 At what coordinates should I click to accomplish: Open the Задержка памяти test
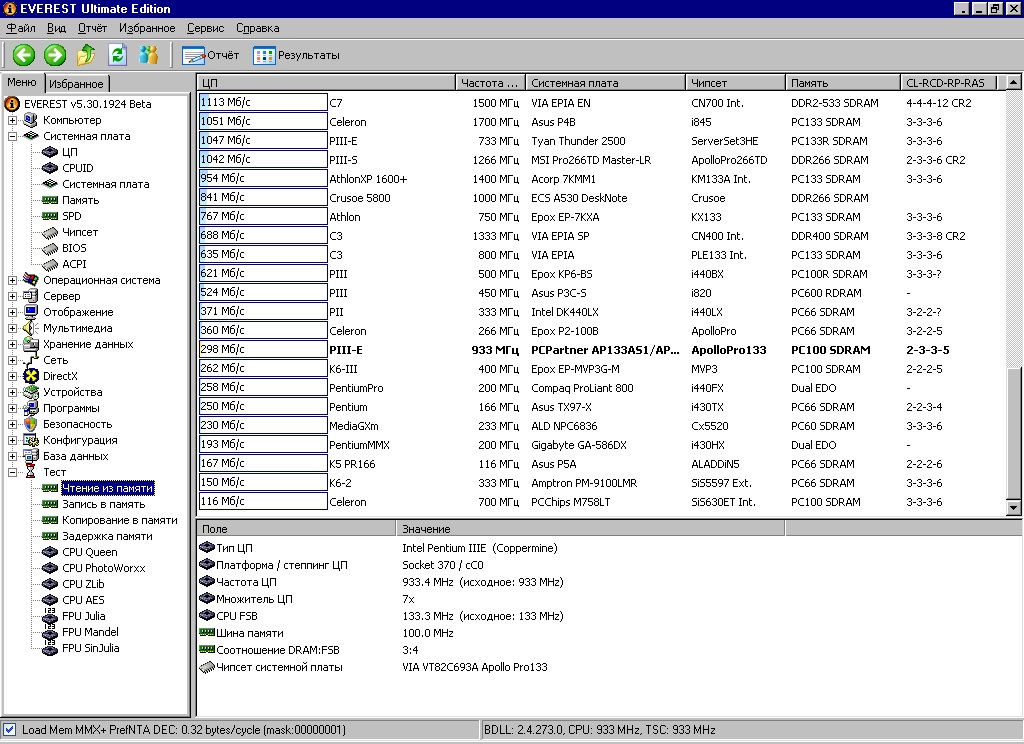(x=107, y=536)
